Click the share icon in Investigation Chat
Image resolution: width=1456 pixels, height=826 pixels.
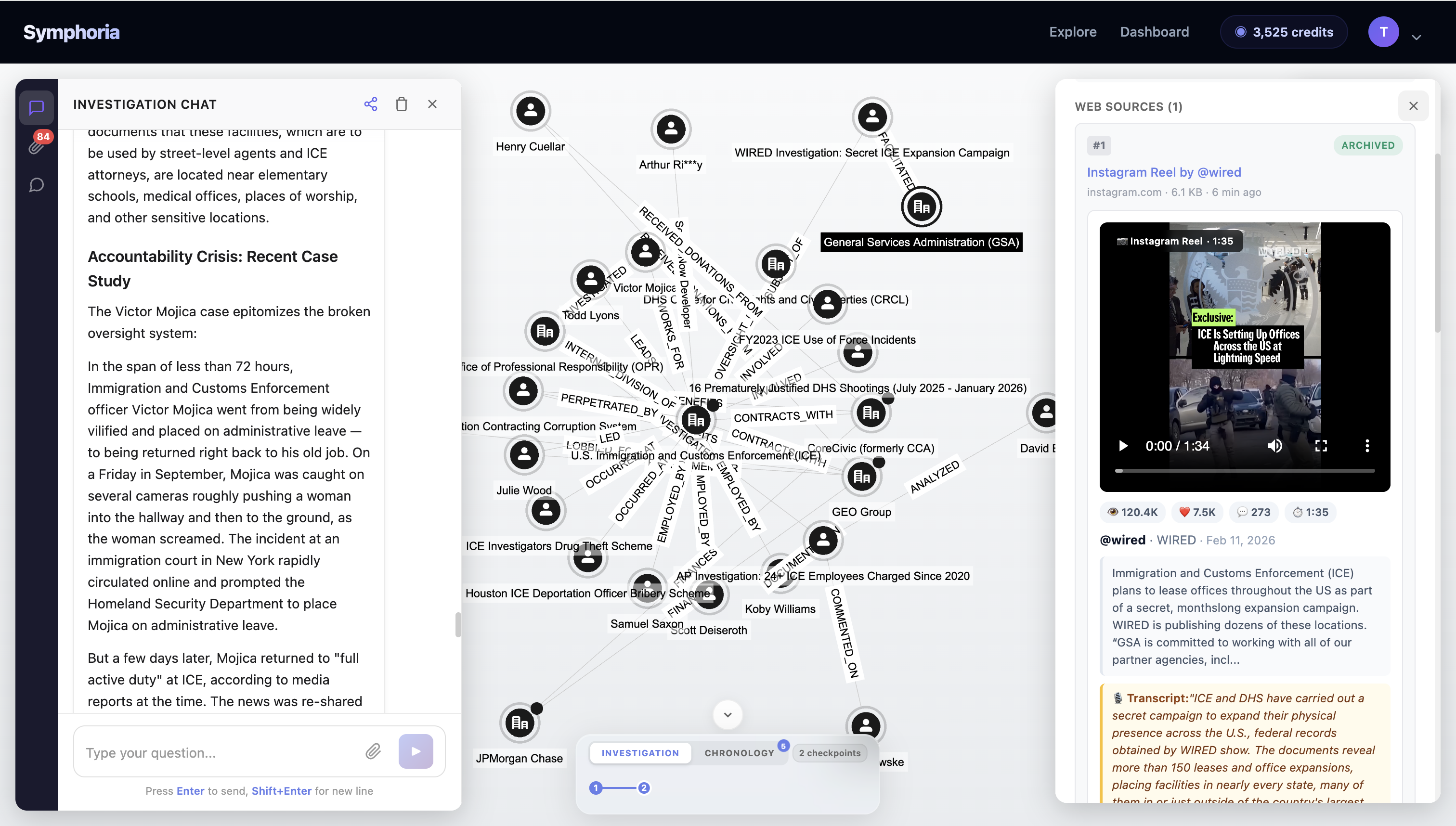click(371, 104)
